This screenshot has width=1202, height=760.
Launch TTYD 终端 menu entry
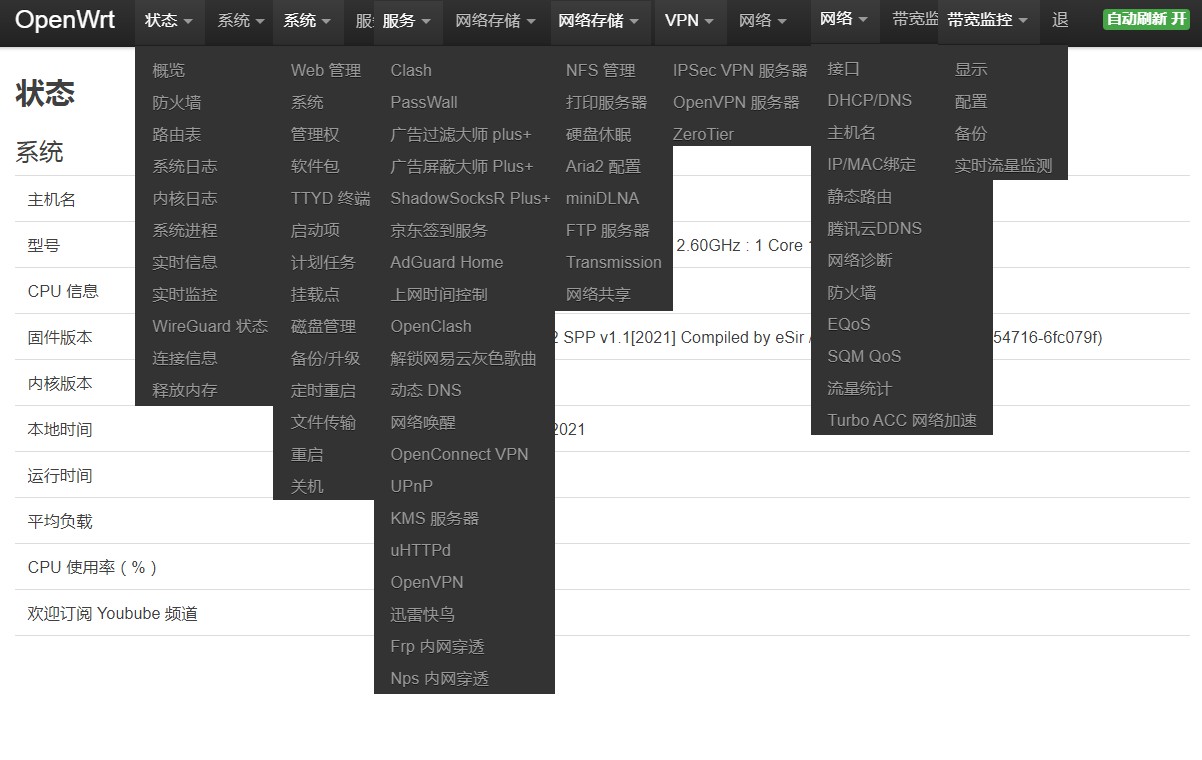tap(330, 198)
